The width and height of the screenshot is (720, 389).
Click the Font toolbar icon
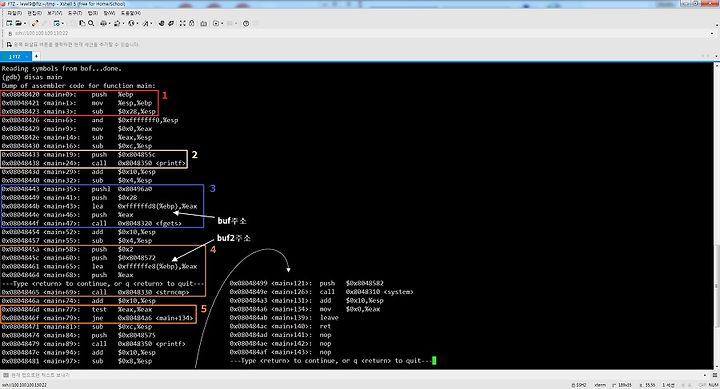point(146,23)
